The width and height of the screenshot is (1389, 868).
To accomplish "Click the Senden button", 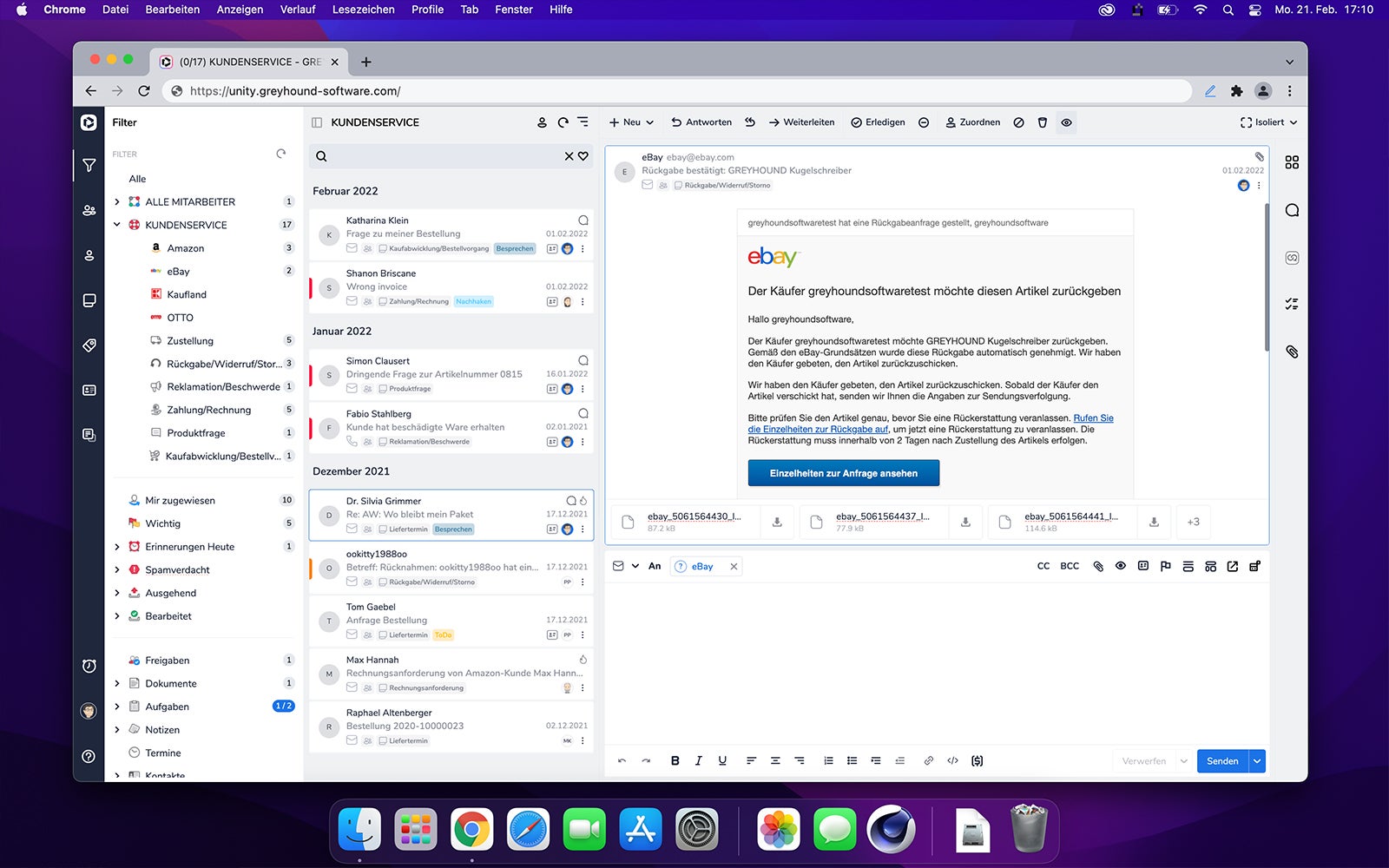I will pos(1222,761).
